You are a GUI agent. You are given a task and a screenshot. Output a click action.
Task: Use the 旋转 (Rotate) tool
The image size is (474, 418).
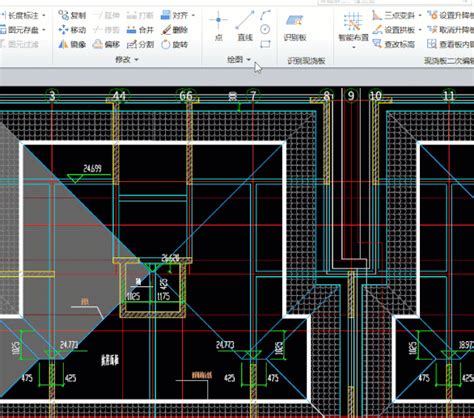click(174, 44)
